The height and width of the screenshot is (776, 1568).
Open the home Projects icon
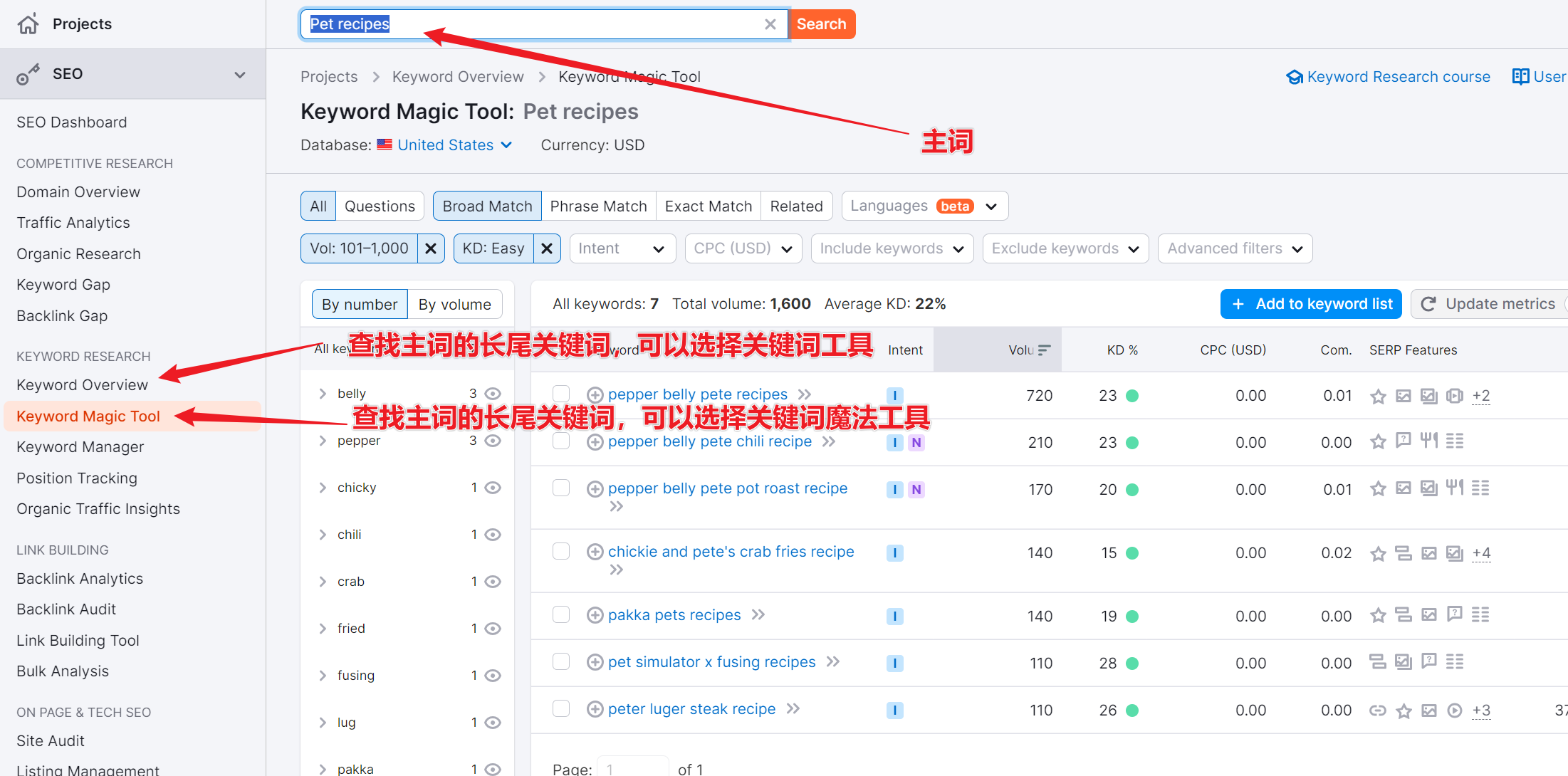(x=28, y=23)
